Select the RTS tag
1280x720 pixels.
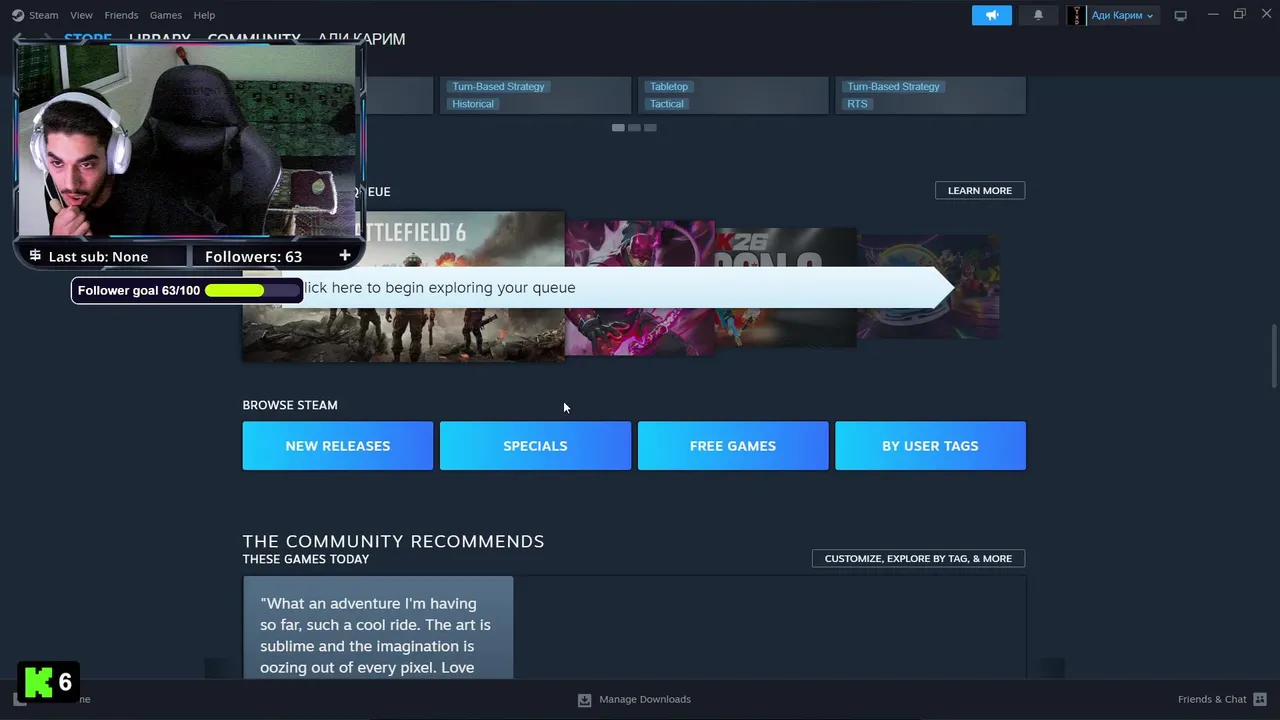click(857, 104)
